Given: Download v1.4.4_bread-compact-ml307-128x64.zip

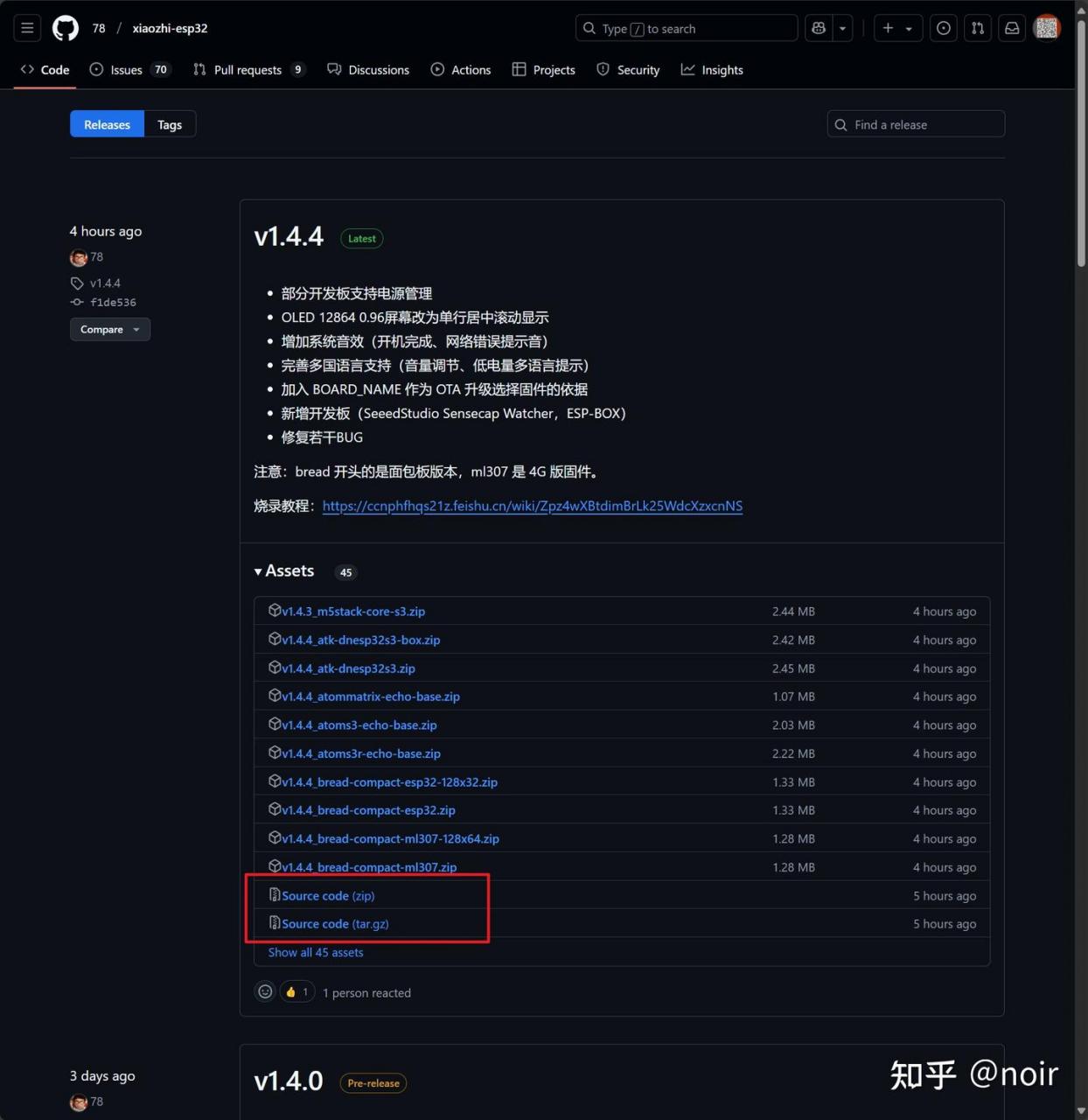Looking at the screenshot, I should [390, 839].
